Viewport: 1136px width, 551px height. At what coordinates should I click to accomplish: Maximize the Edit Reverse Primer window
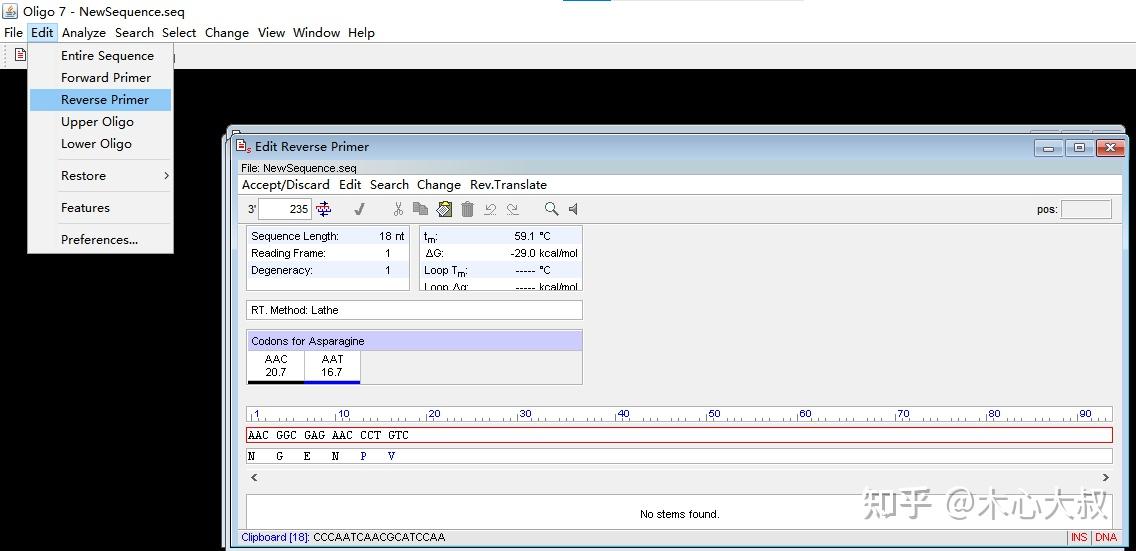1079,148
